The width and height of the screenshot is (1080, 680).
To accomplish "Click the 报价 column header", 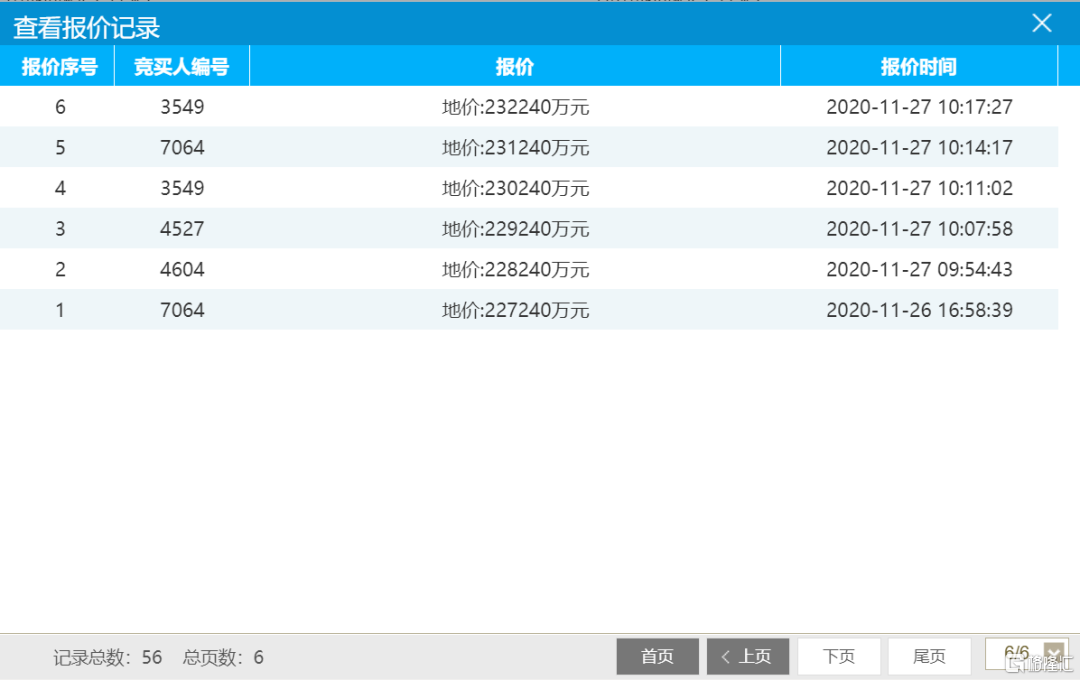I will 515,67.
